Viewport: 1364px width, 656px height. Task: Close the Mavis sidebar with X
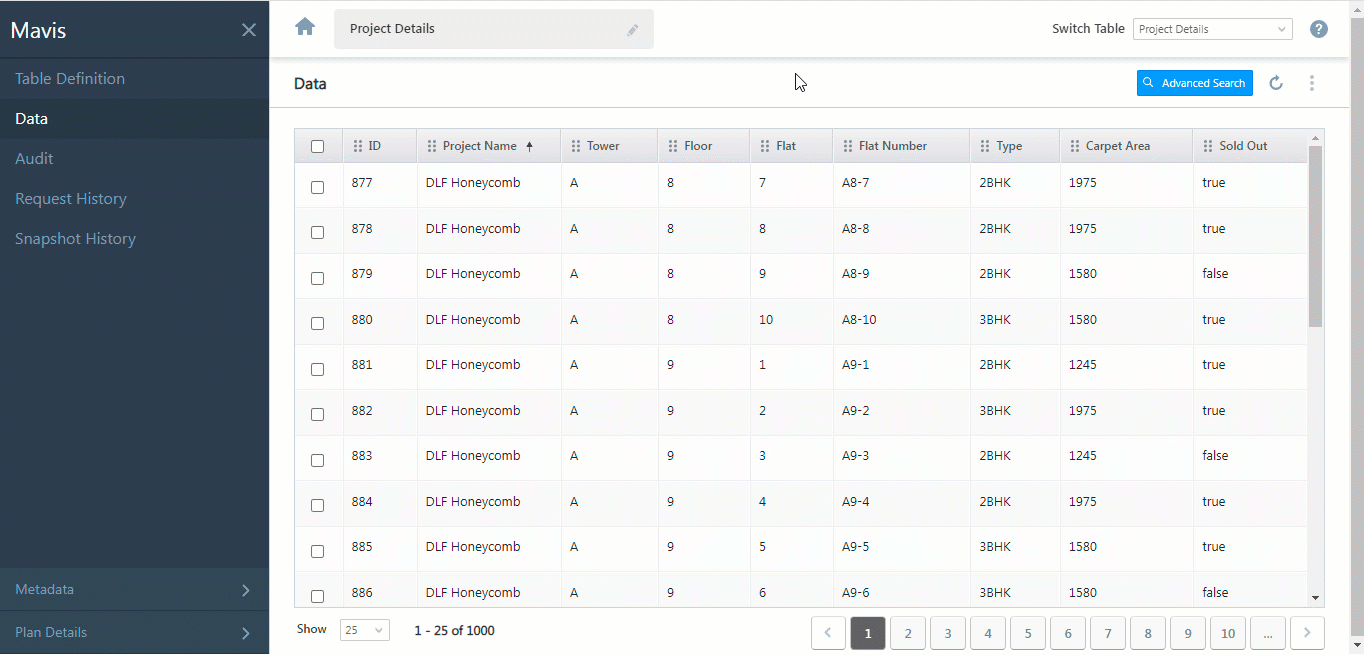(x=249, y=30)
